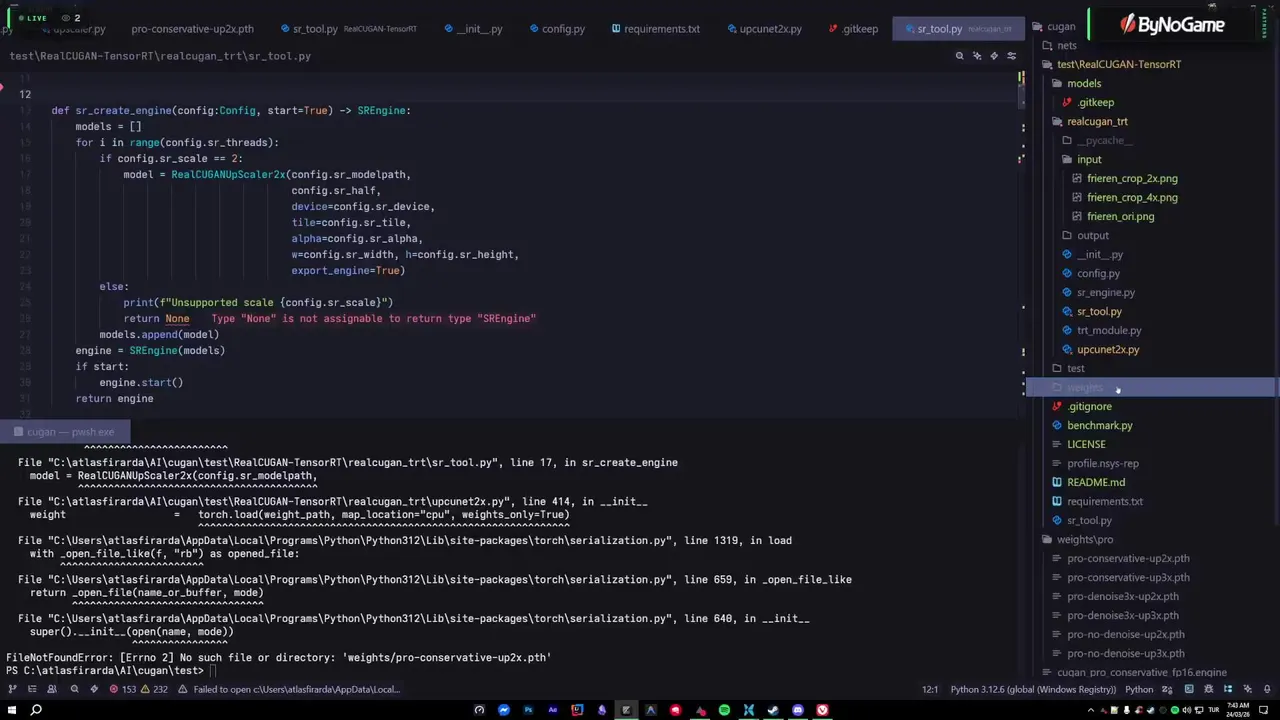This screenshot has height=720, width=1280.
Task: Switch to pro-conservative-up2x.pth tab
Action: pyautogui.click(x=192, y=29)
